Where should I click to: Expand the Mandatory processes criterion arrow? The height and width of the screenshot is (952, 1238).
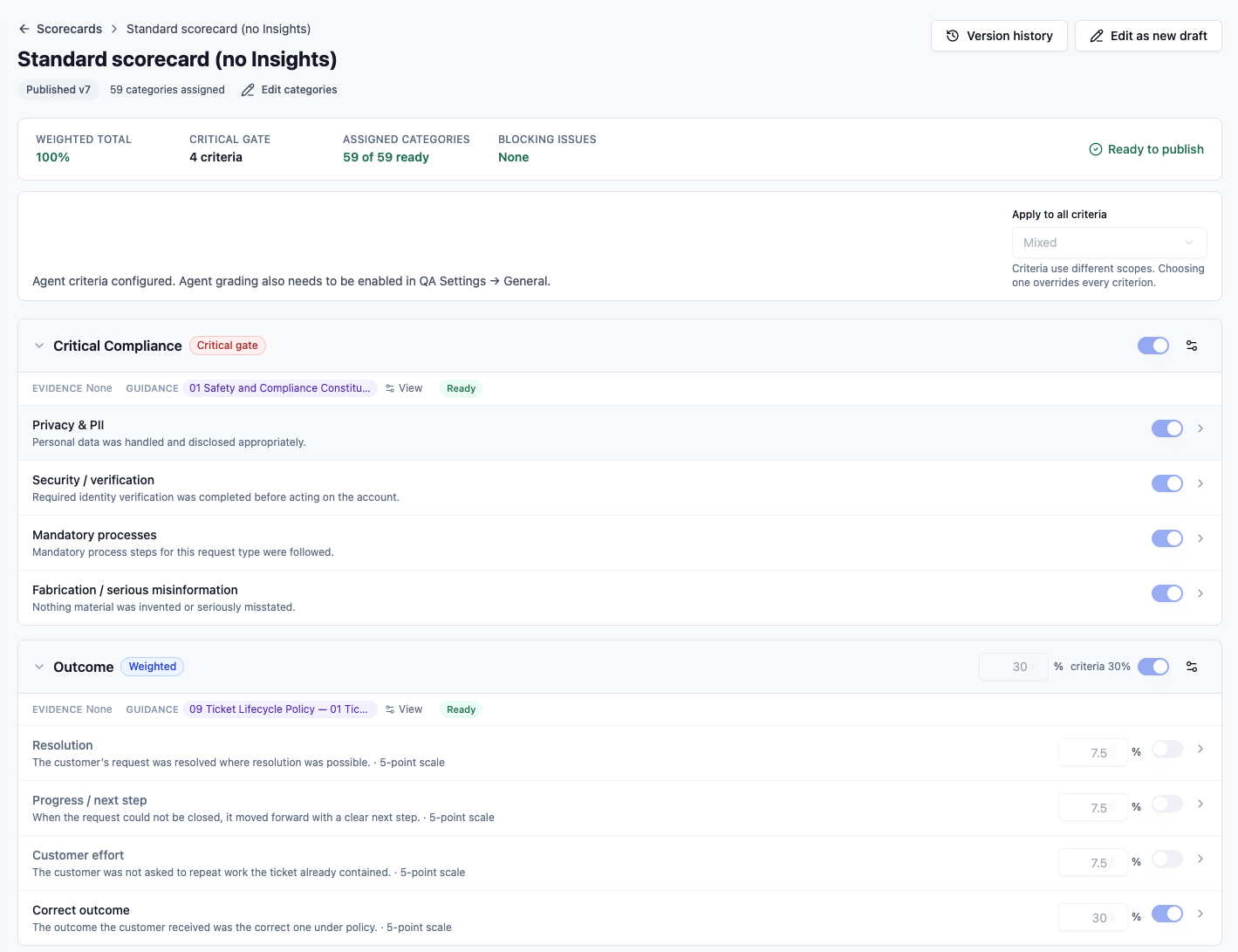(x=1200, y=538)
